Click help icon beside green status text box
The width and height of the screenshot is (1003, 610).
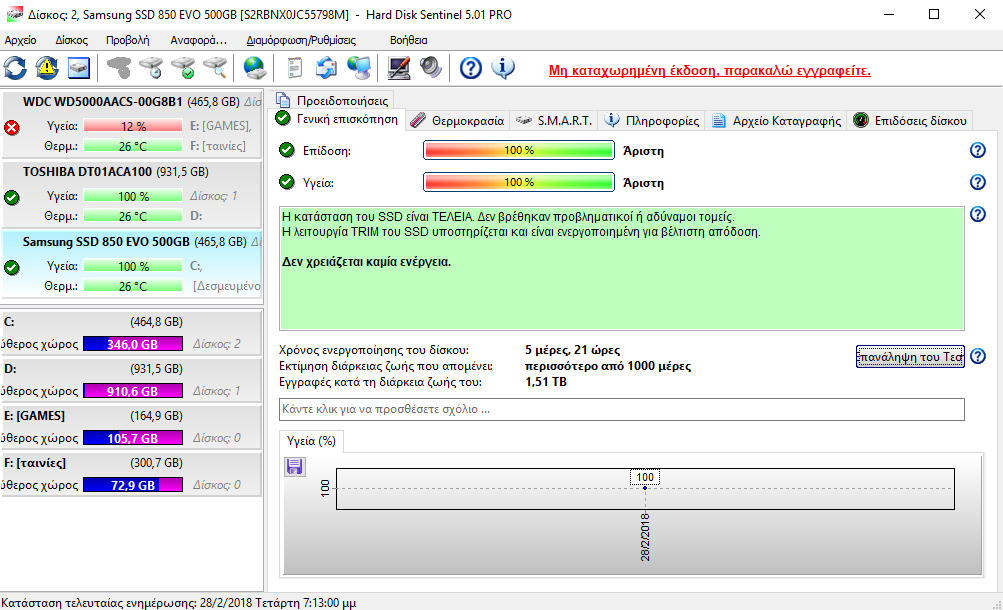(x=977, y=214)
